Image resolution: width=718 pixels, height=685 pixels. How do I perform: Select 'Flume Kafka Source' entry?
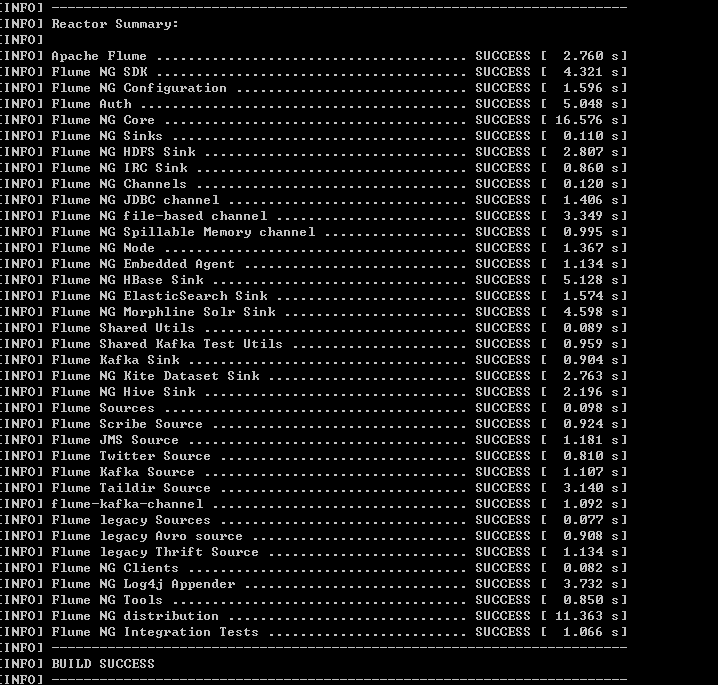pos(314,473)
